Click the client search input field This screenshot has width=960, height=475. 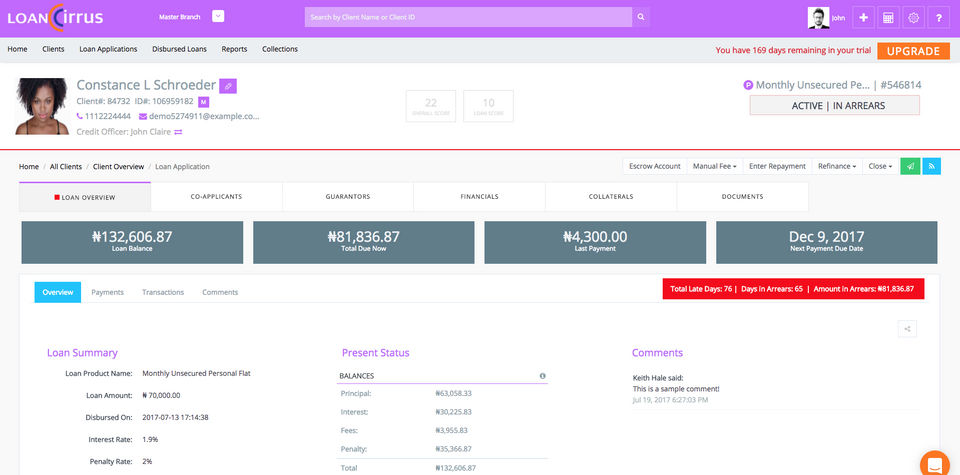pos(468,17)
